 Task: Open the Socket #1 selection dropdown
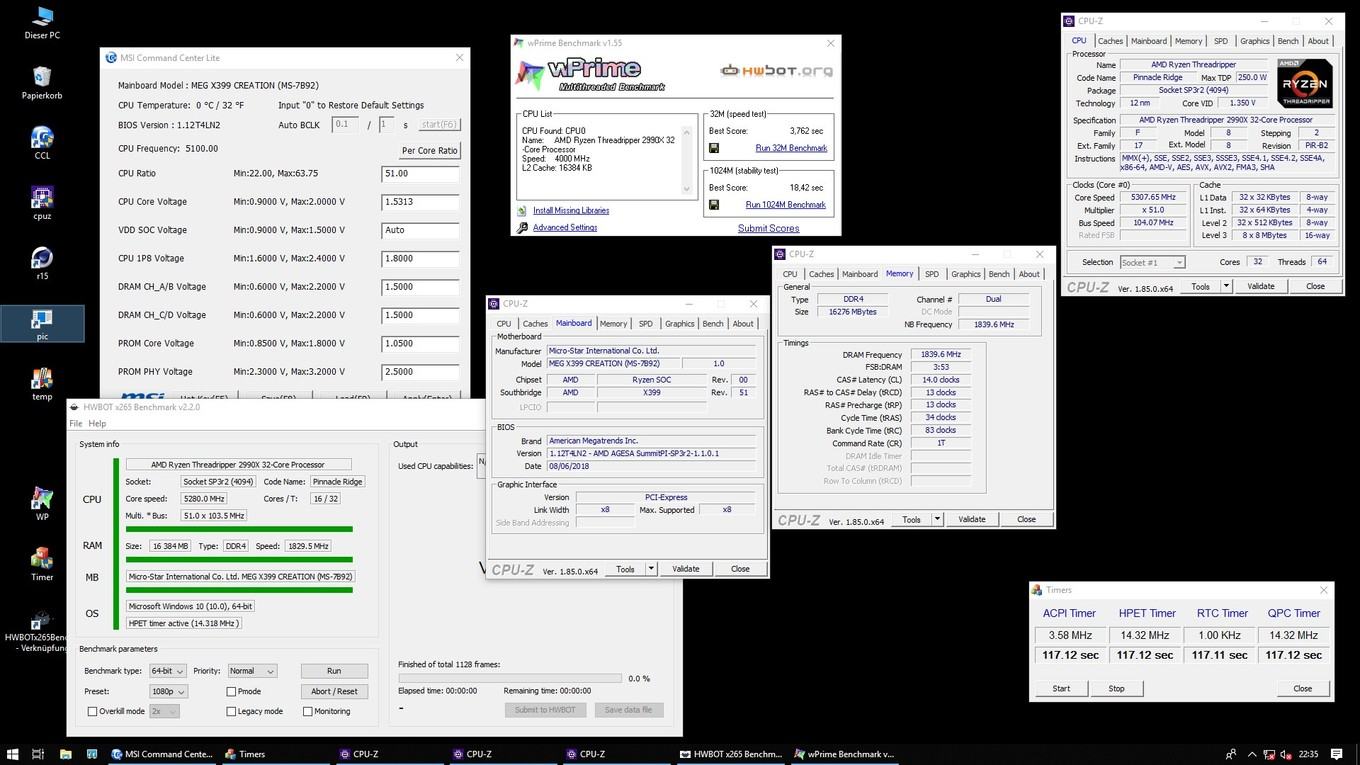click(x=1152, y=262)
